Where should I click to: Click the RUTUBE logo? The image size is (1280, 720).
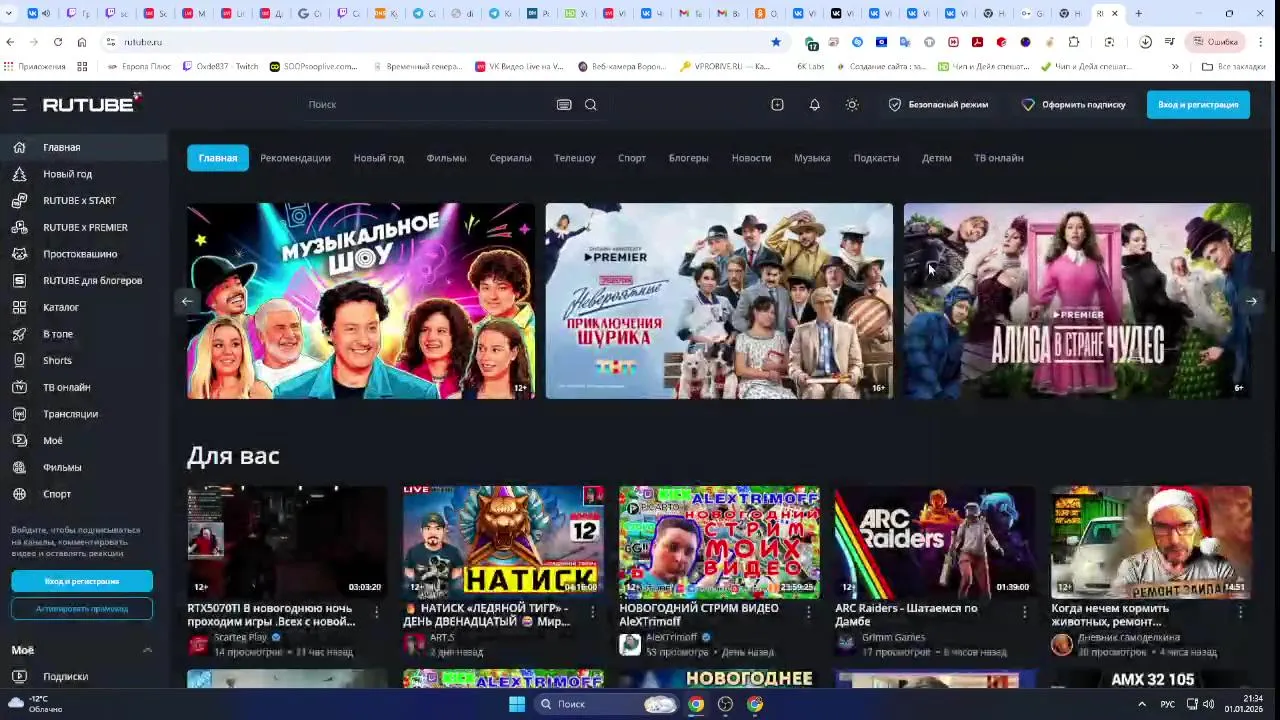[x=92, y=103]
